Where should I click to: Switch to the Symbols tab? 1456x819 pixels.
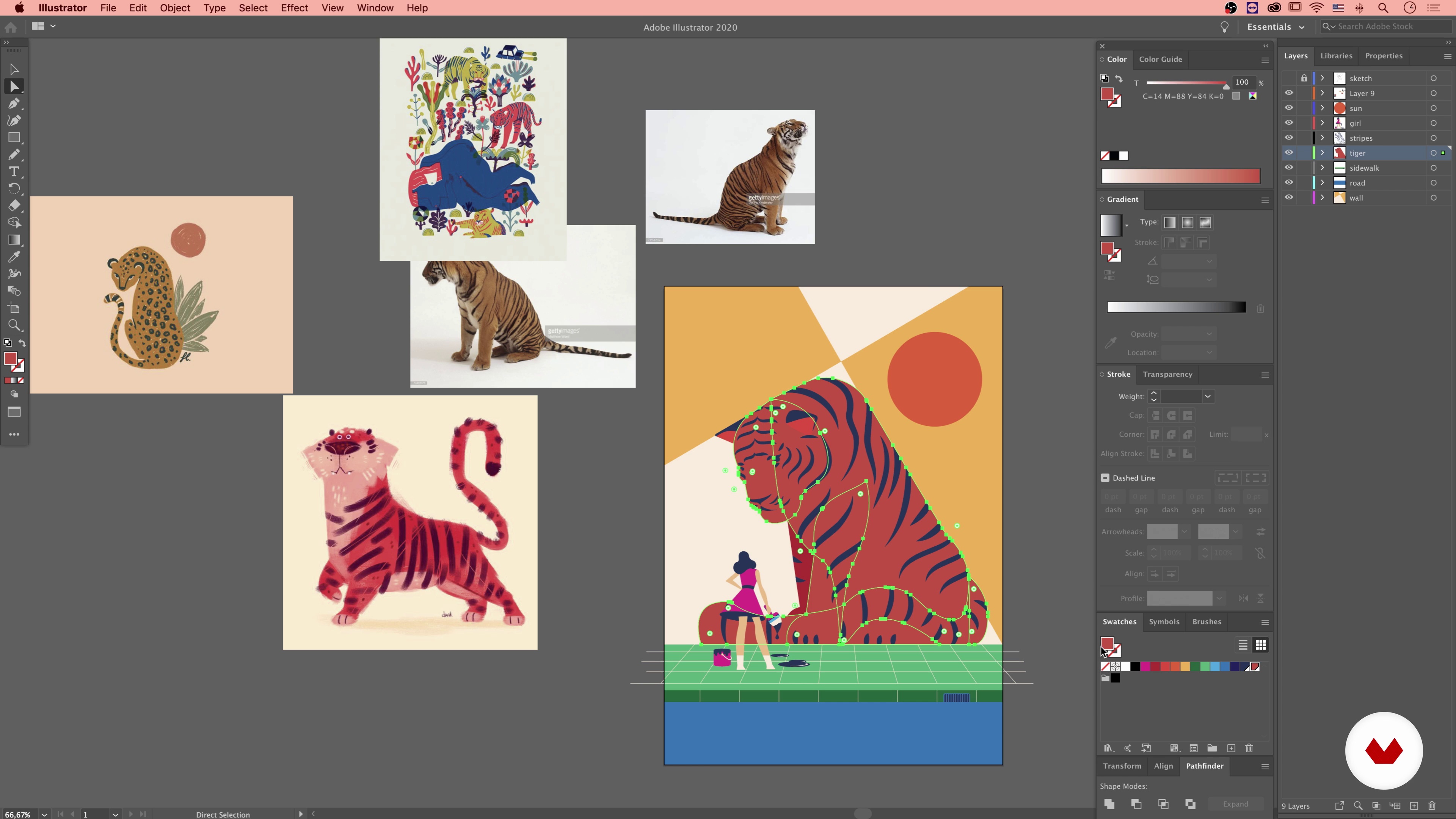1164,621
